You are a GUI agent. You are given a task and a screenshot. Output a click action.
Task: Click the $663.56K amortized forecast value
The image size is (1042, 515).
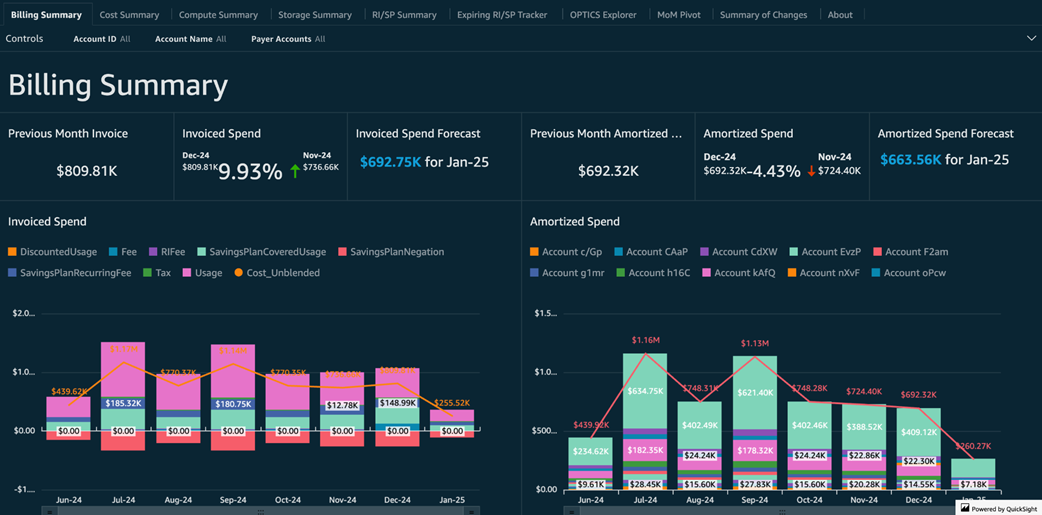910,160
